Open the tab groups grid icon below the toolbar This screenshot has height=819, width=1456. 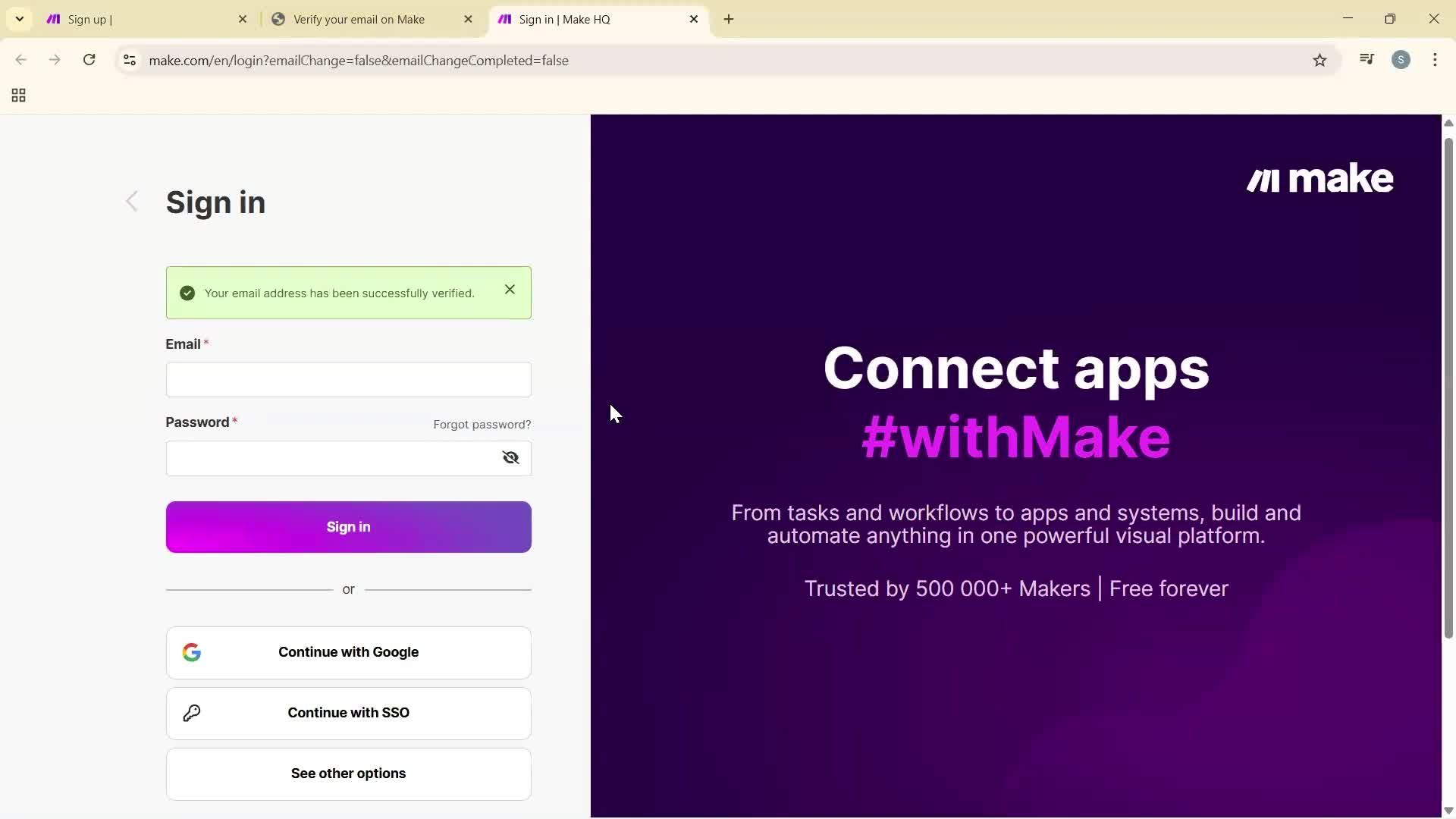(x=17, y=96)
